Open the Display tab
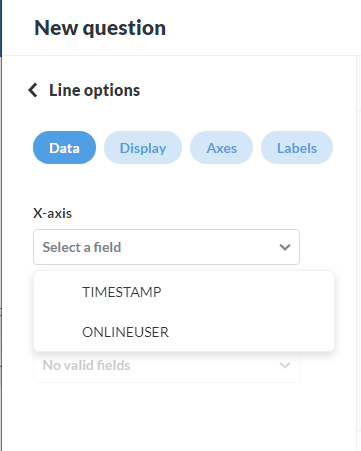 point(143,148)
